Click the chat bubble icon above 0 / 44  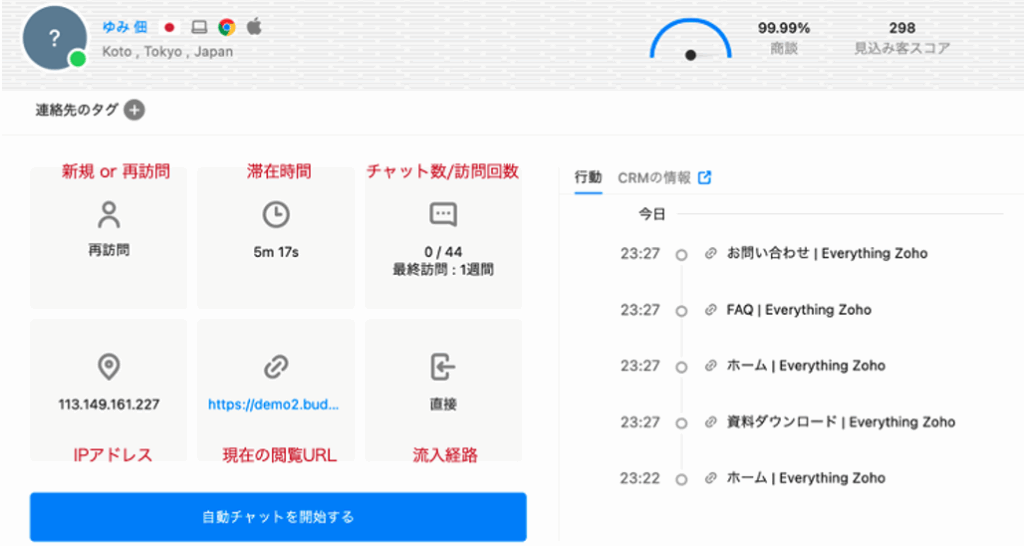443,214
